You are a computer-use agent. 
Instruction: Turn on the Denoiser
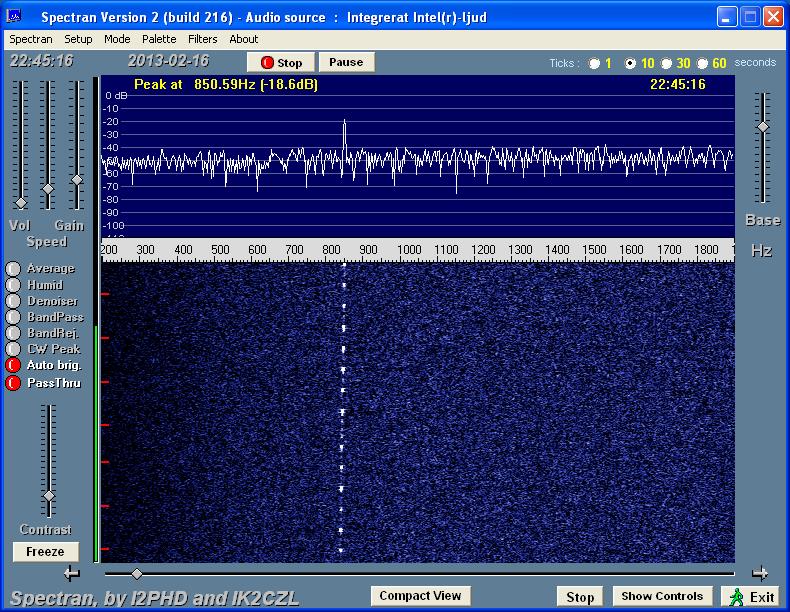coord(13,301)
